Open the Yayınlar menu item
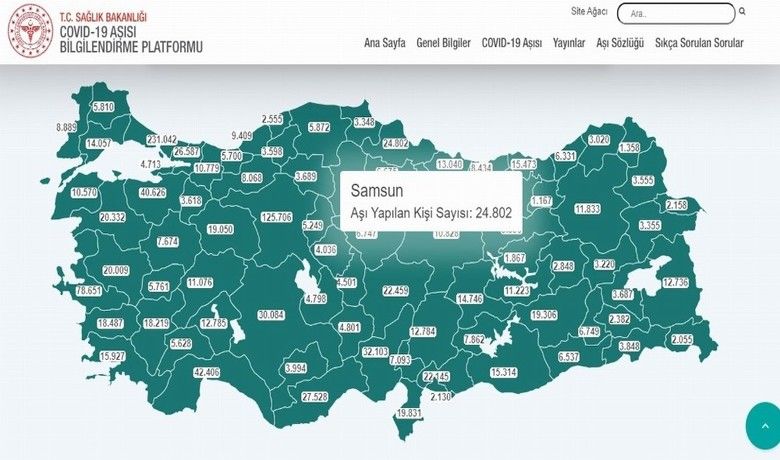 click(569, 43)
